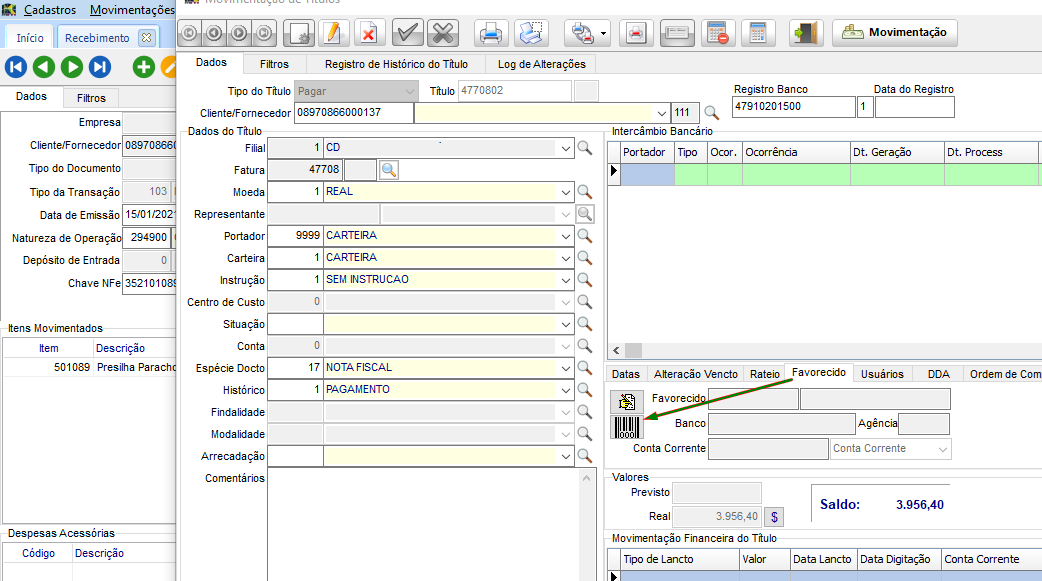
Task: Switch to the Log de Alterações tab
Action: click(541, 64)
